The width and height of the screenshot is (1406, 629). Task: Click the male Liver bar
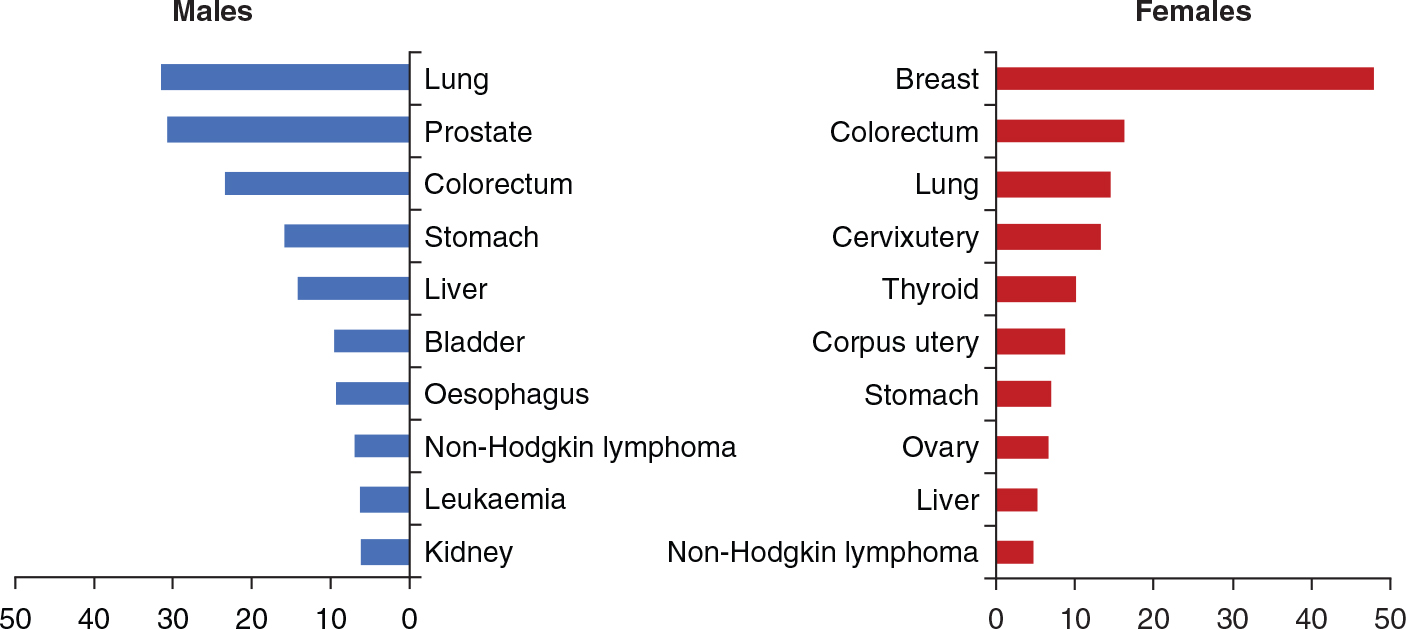pyautogui.click(x=353, y=289)
